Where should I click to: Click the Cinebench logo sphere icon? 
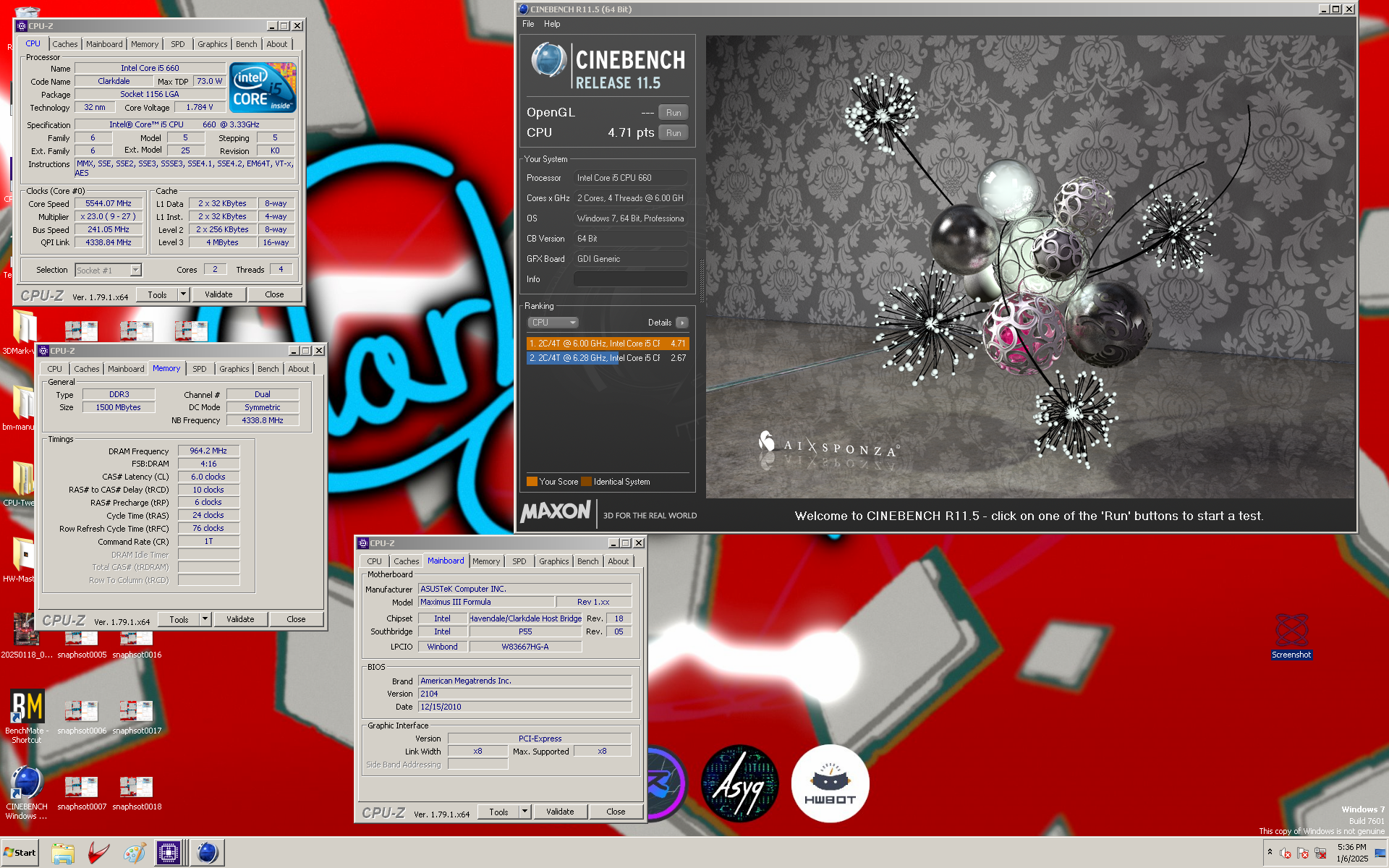549,61
